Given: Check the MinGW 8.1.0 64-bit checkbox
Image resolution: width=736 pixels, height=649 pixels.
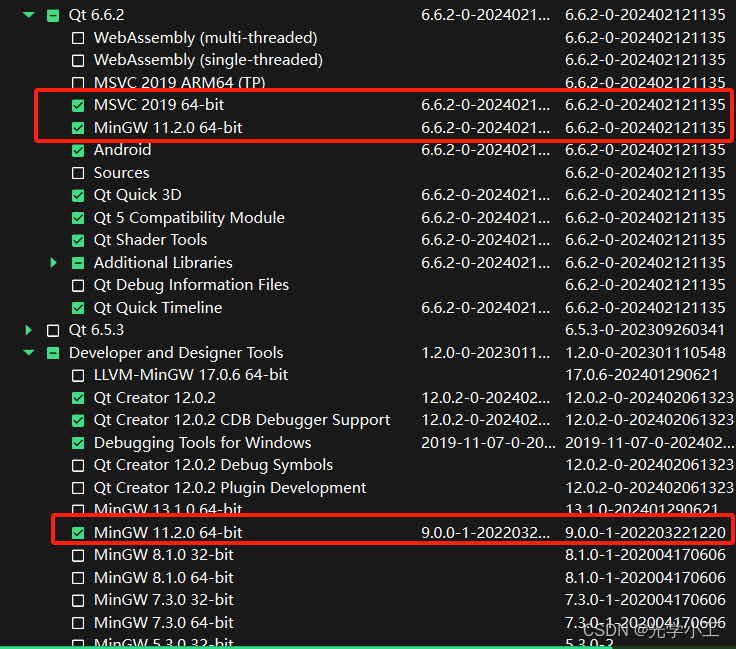Looking at the screenshot, I should 78,578.
